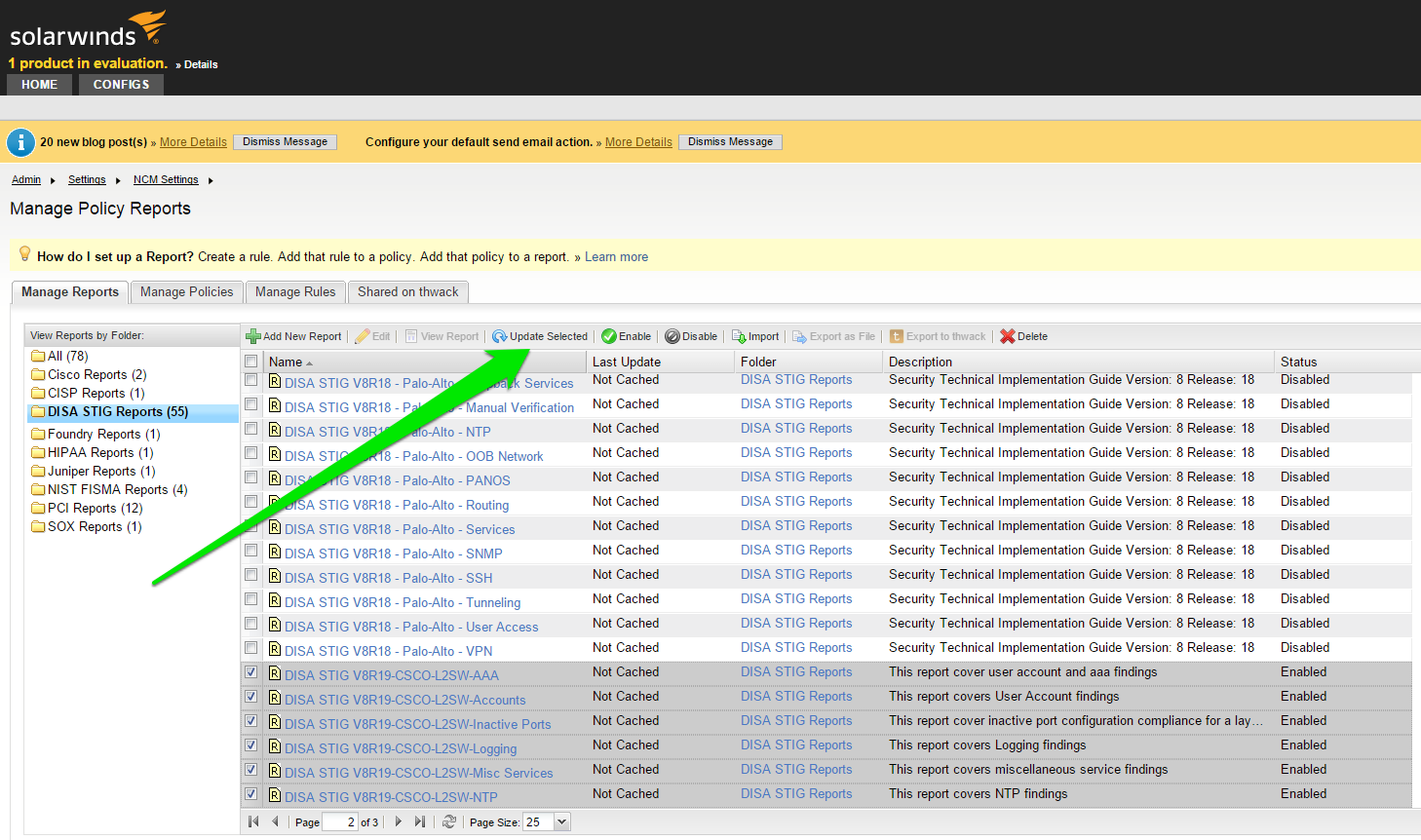The width and height of the screenshot is (1421, 840).
Task: Switch to Manage Rules tab
Action: 295,291
